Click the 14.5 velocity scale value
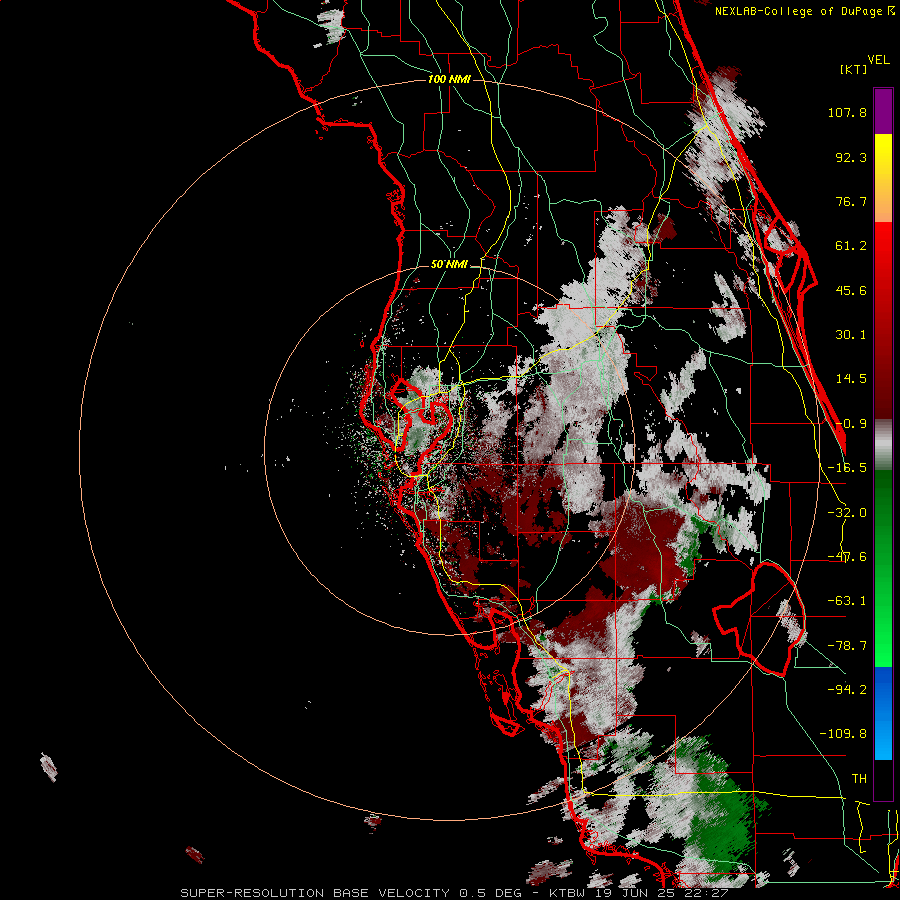 (x=851, y=379)
